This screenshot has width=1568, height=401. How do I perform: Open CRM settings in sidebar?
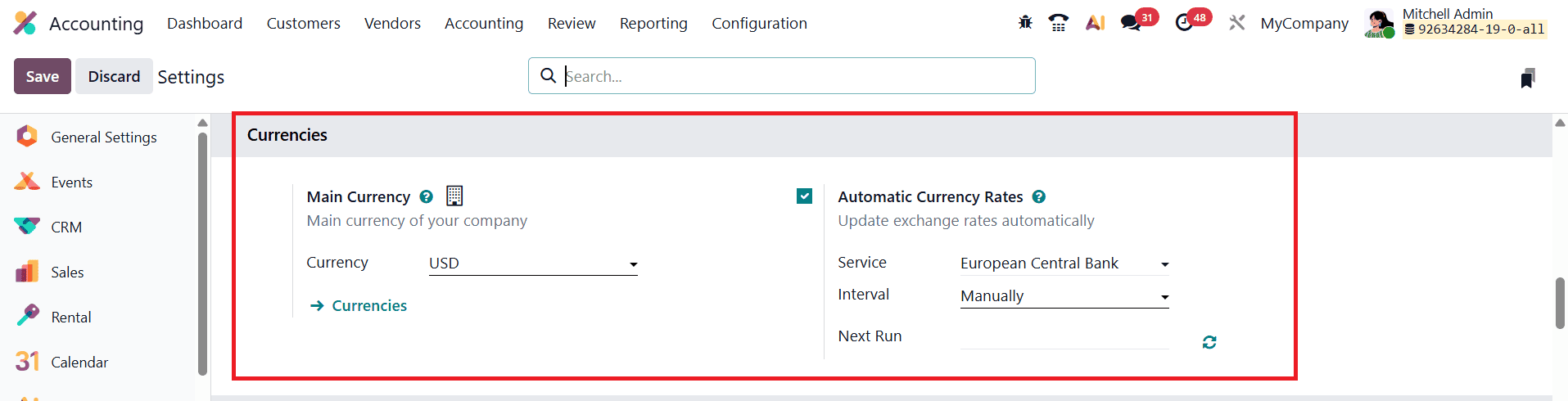(66, 228)
